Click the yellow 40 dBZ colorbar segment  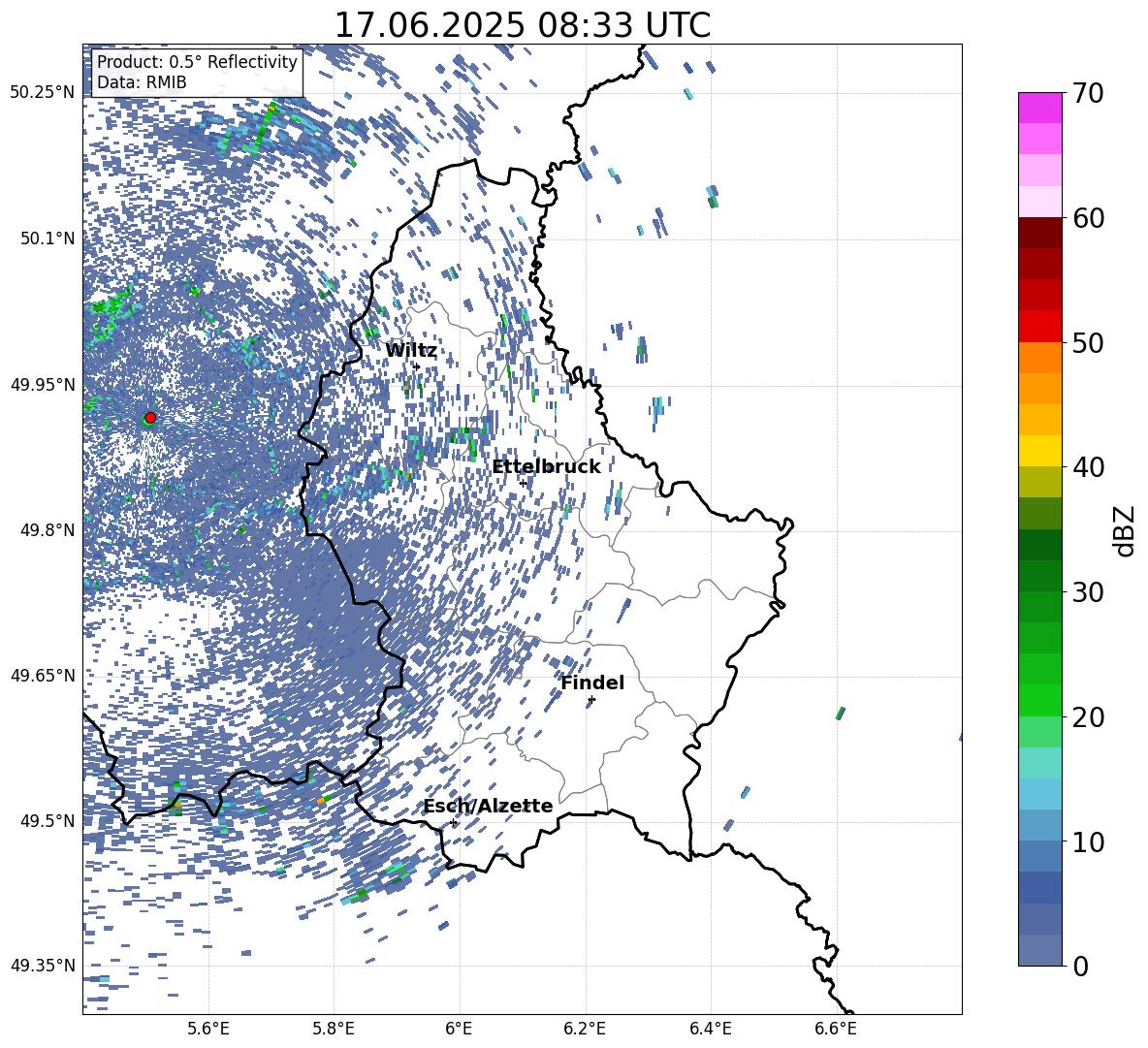pyautogui.click(x=1039, y=451)
